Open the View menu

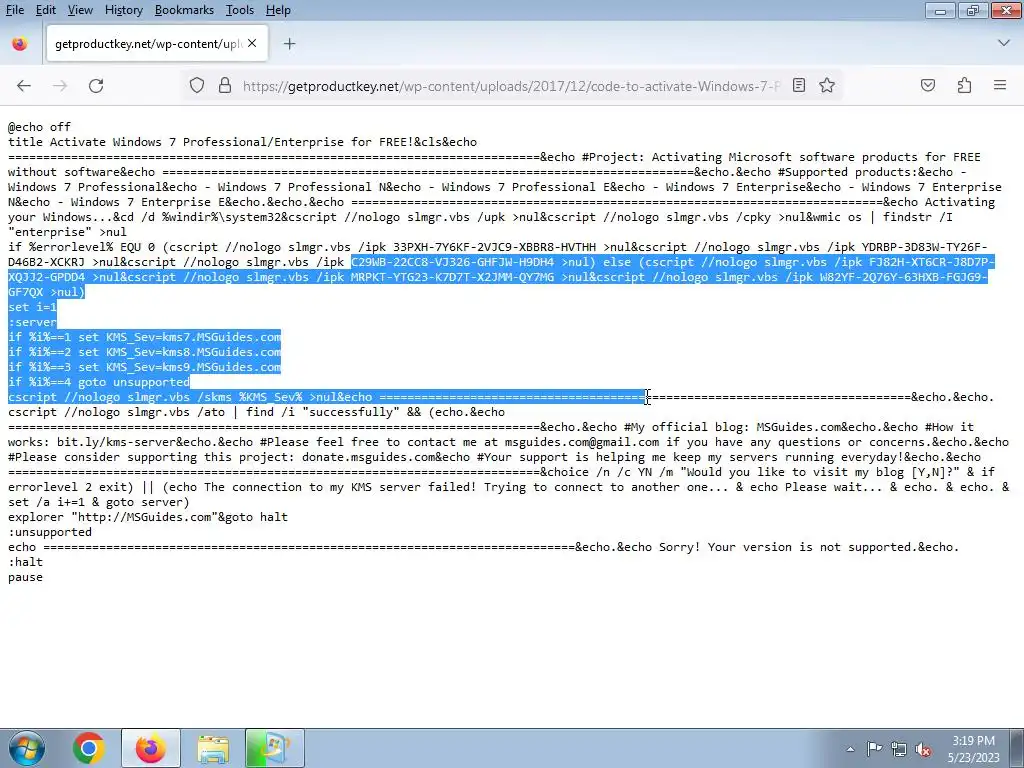click(80, 10)
